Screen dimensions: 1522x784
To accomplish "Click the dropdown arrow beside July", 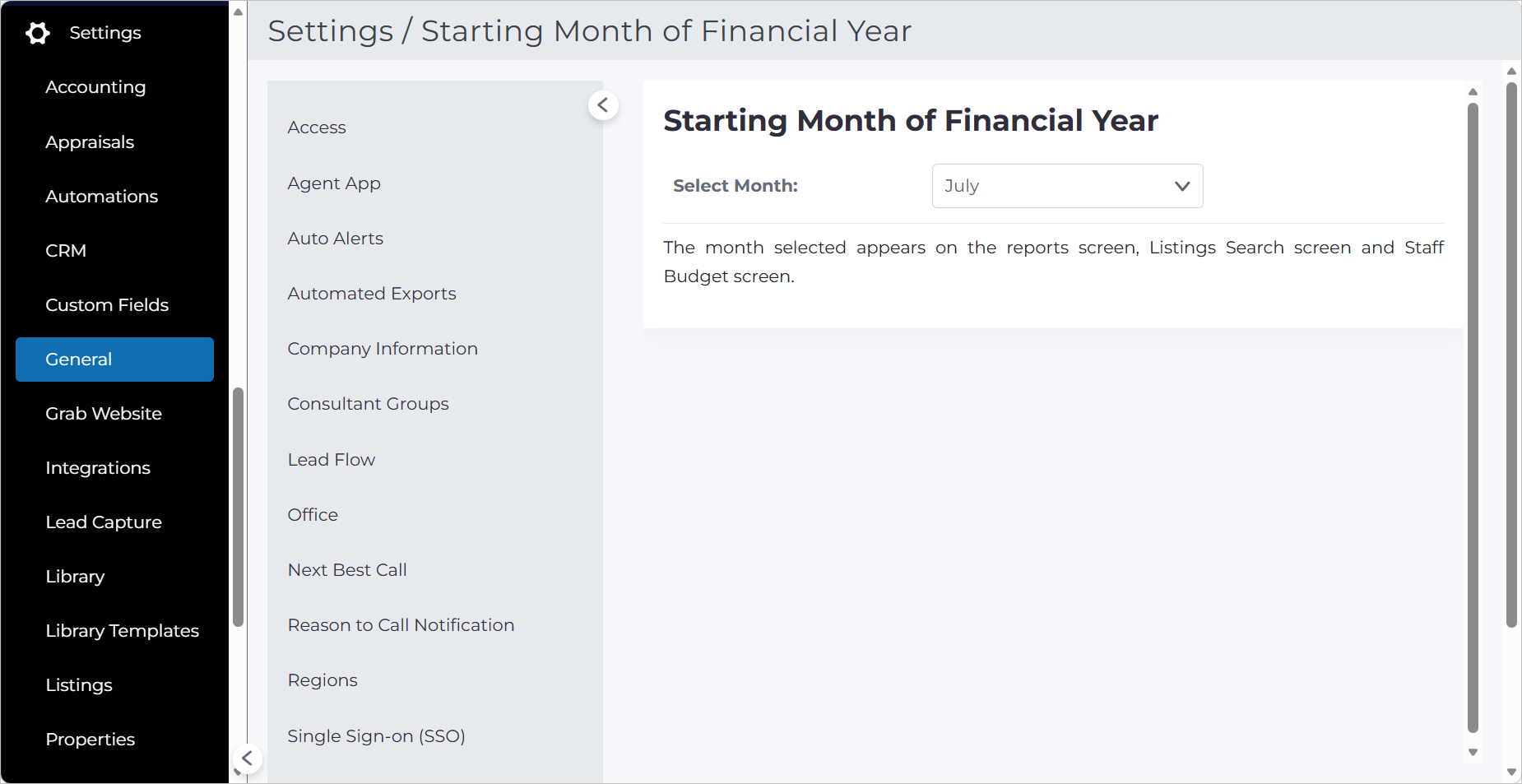I will tap(1182, 186).
